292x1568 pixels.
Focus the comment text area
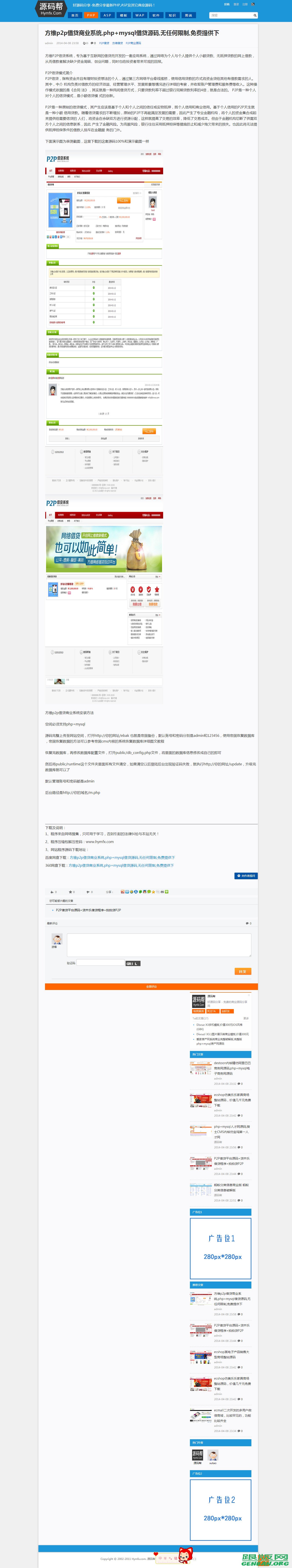[x=159, y=945]
